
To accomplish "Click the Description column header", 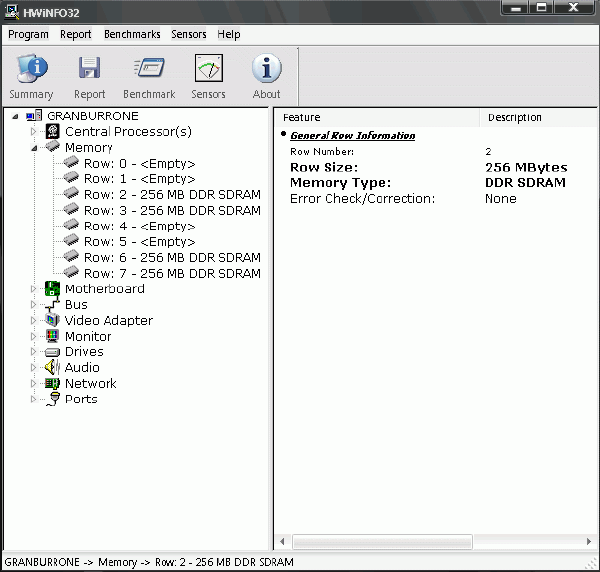I will tap(539, 117).
